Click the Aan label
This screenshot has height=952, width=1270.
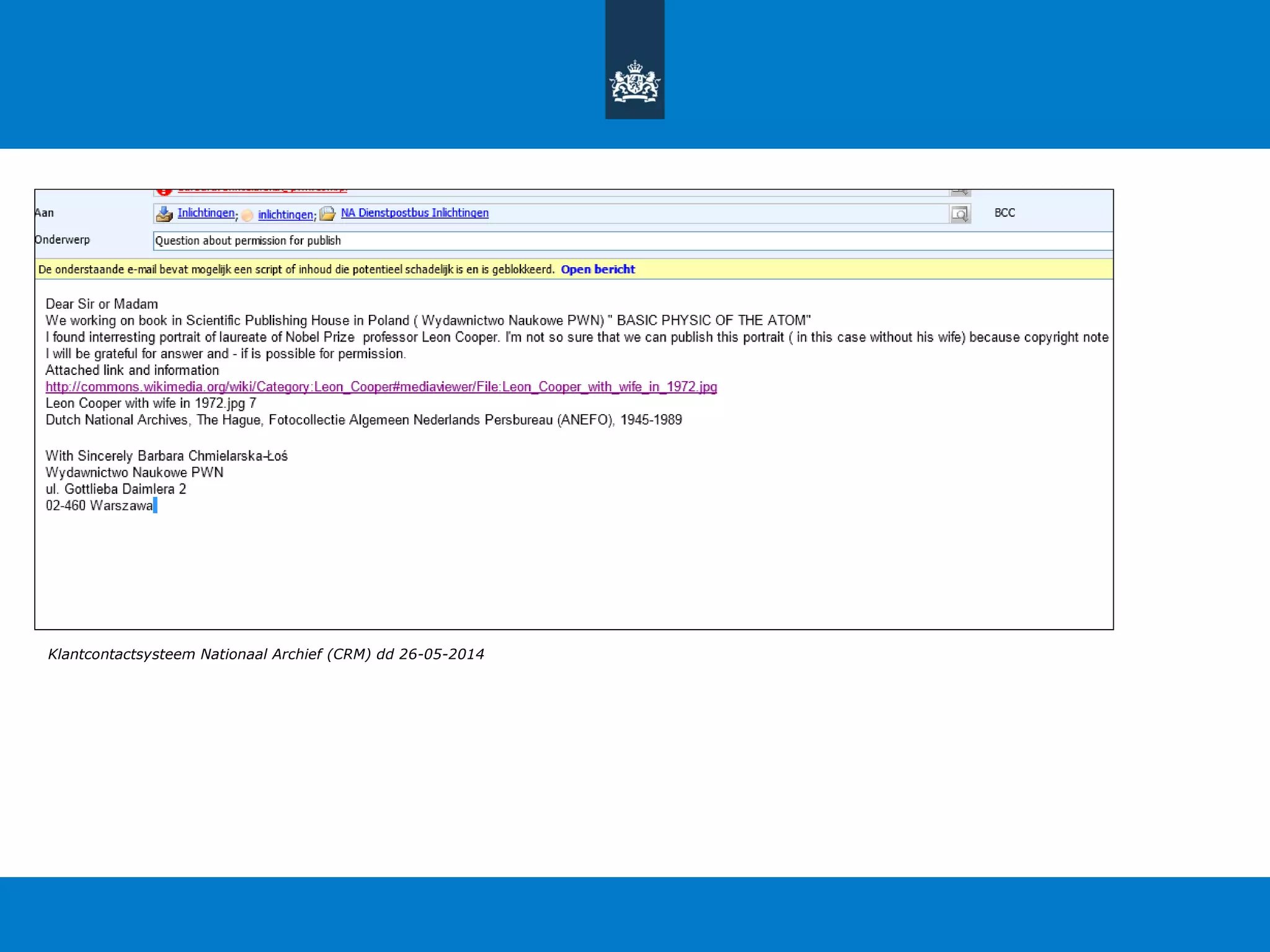click(x=44, y=213)
